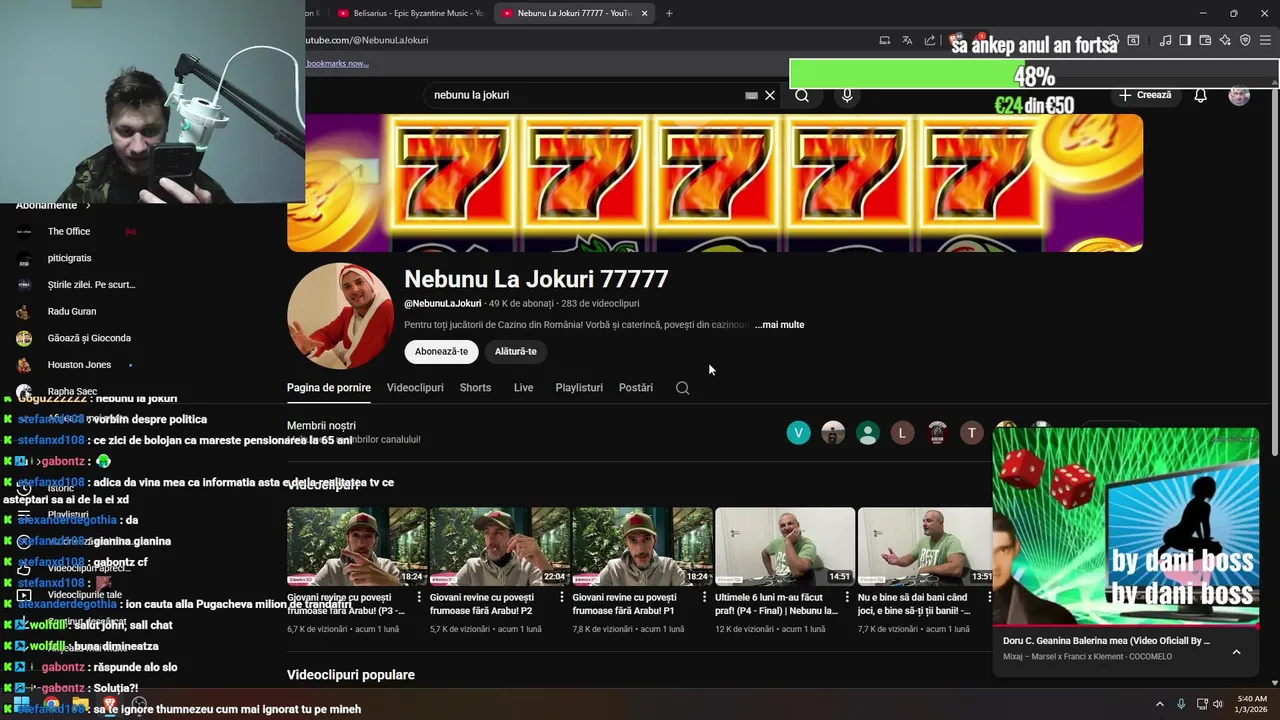
Task: Click mini player title Doru C. Geanina
Action: (x=1106, y=641)
